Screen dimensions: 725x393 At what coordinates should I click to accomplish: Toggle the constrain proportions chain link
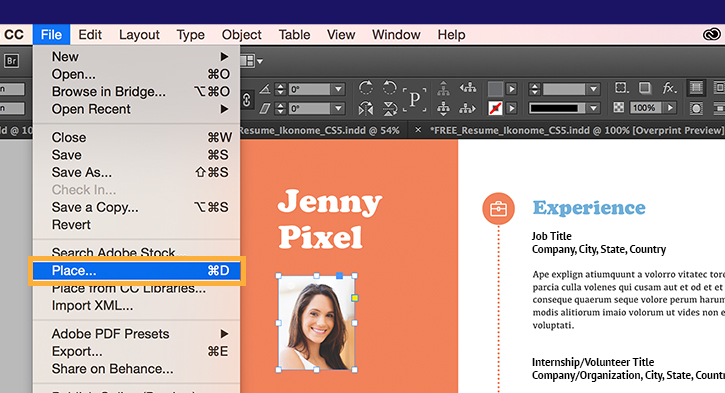(x=246, y=99)
